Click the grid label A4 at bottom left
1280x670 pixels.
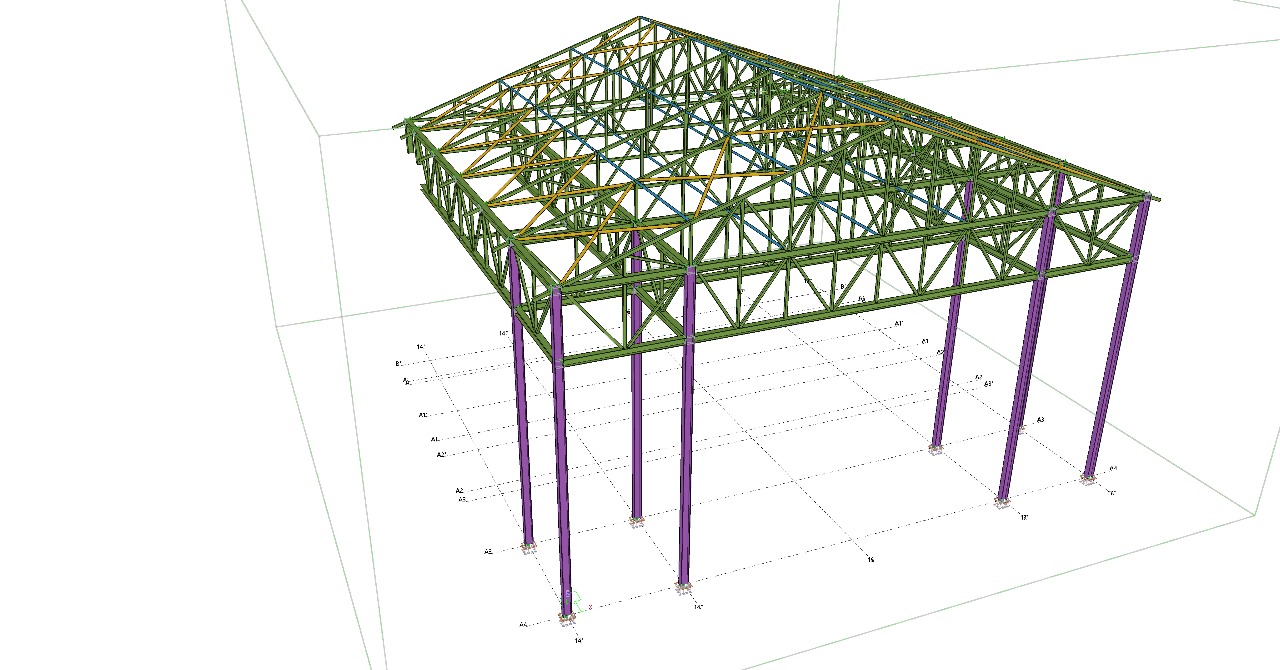pos(522,625)
